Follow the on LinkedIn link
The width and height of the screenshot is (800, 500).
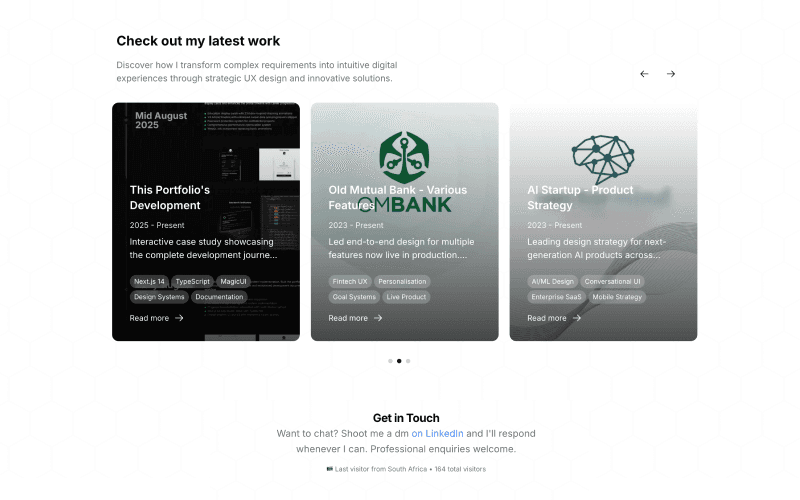pyautogui.click(x=437, y=433)
